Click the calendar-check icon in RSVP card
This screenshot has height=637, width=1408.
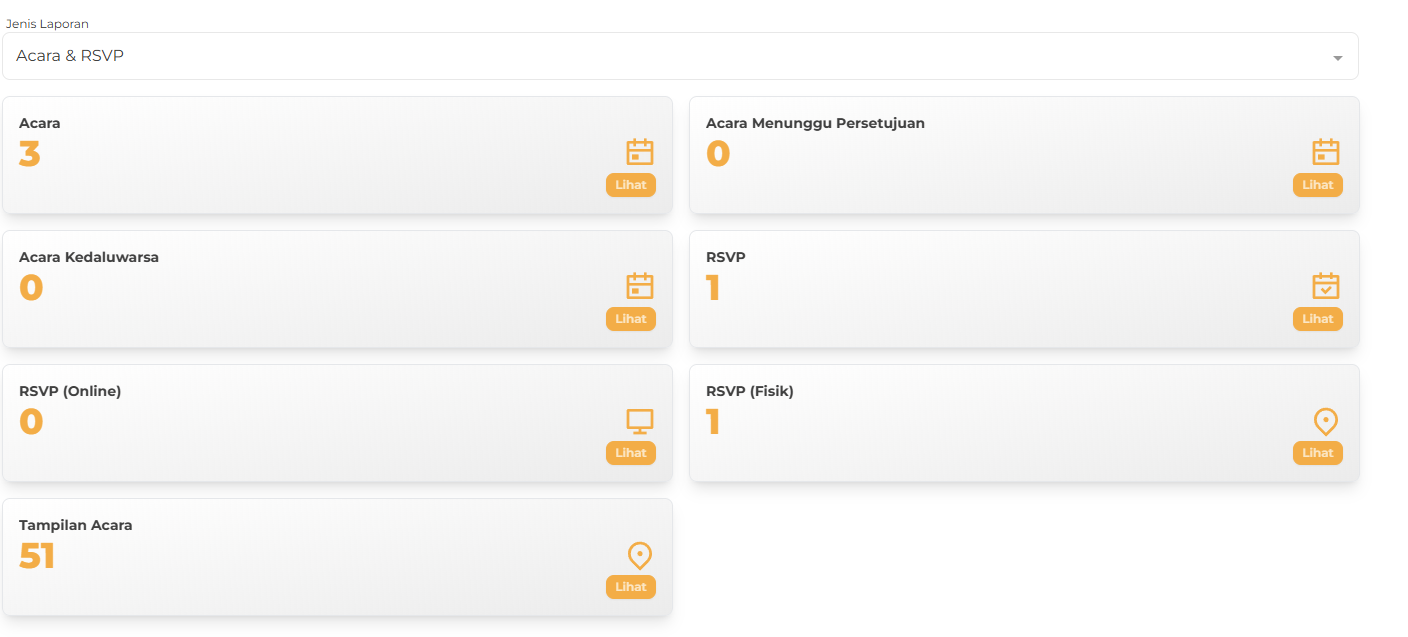(x=1326, y=286)
